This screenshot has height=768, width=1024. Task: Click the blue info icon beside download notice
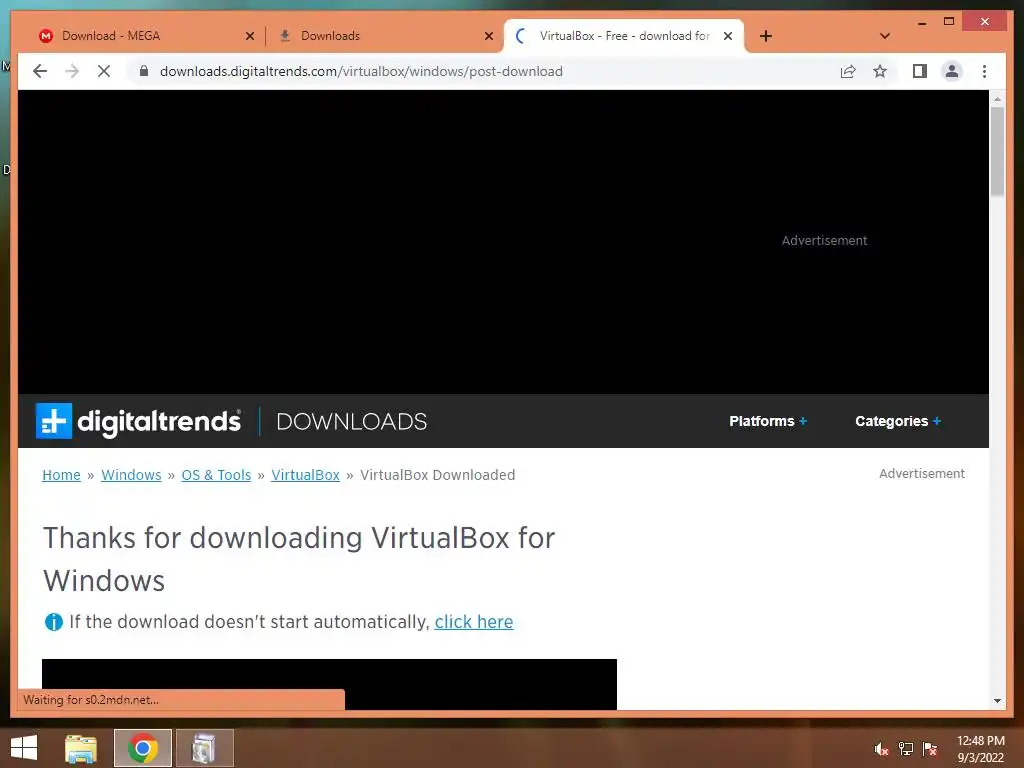coord(54,622)
